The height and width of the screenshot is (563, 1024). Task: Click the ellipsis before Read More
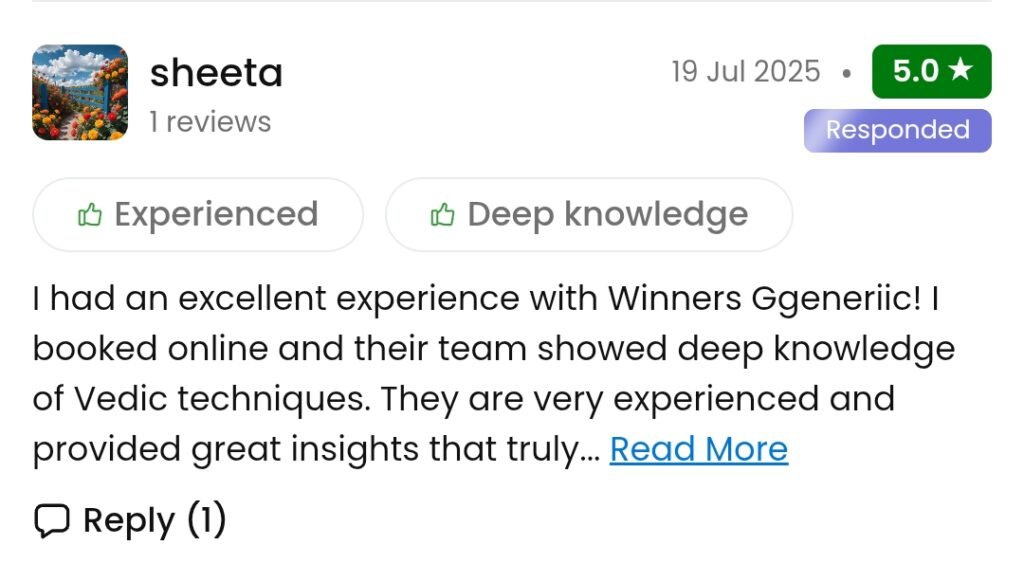(590, 452)
